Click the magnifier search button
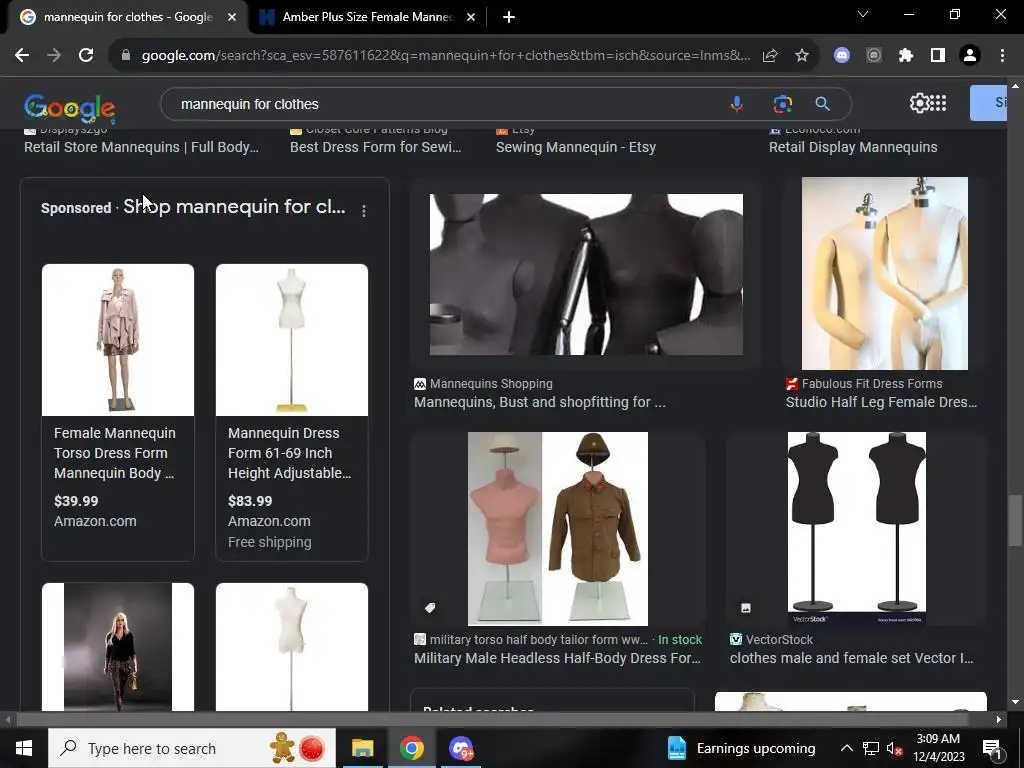Viewport: 1024px width, 768px height. [822, 104]
